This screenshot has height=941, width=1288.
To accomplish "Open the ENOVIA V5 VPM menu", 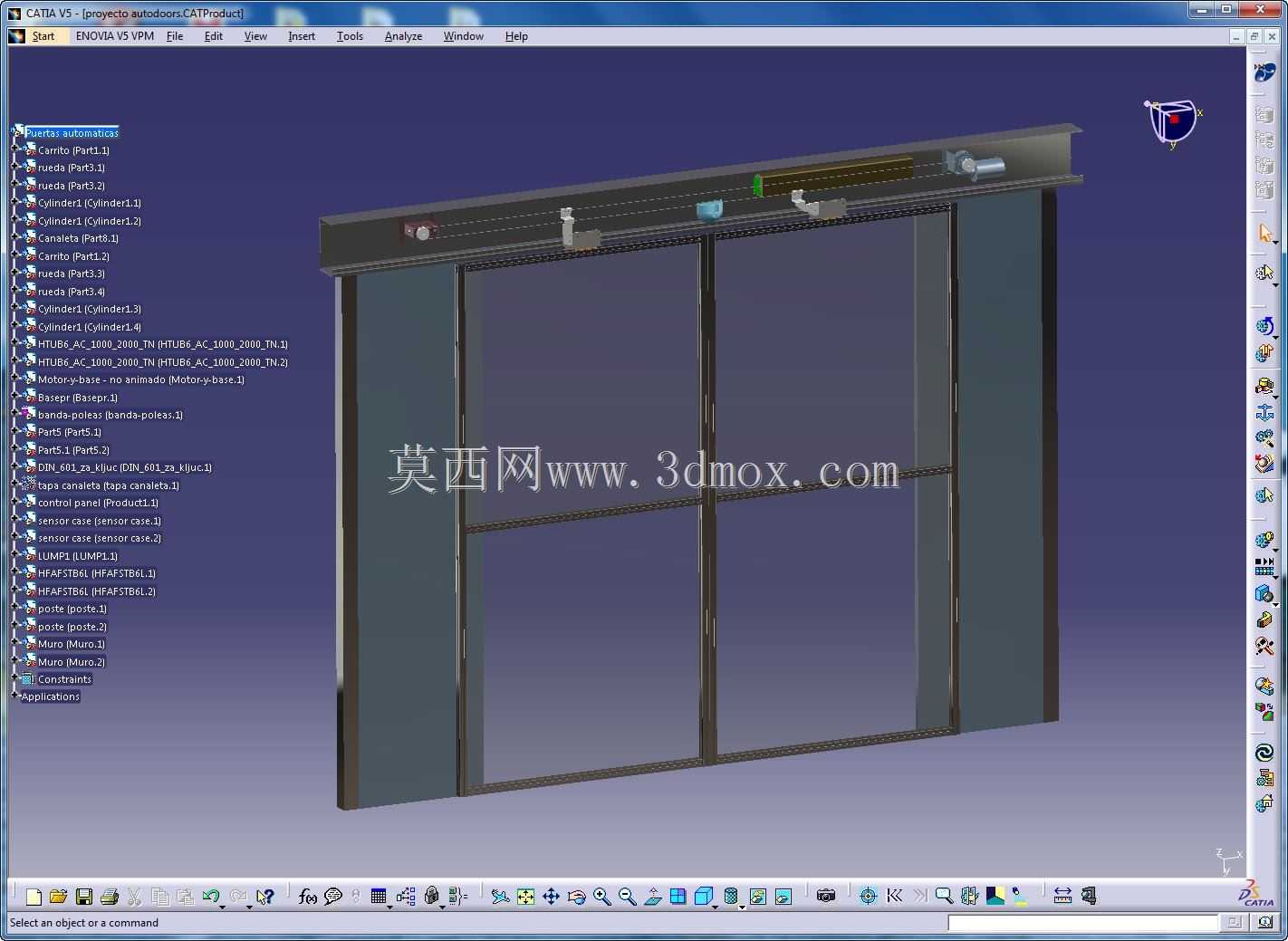I will point(115,36).
